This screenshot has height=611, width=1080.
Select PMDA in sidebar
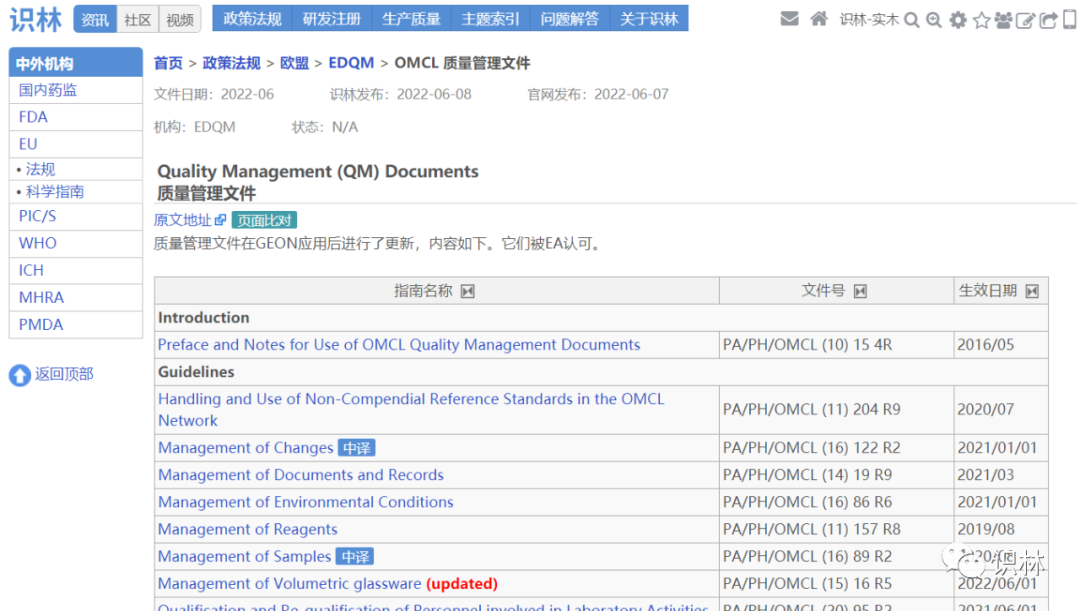click(x=76, y=324)
